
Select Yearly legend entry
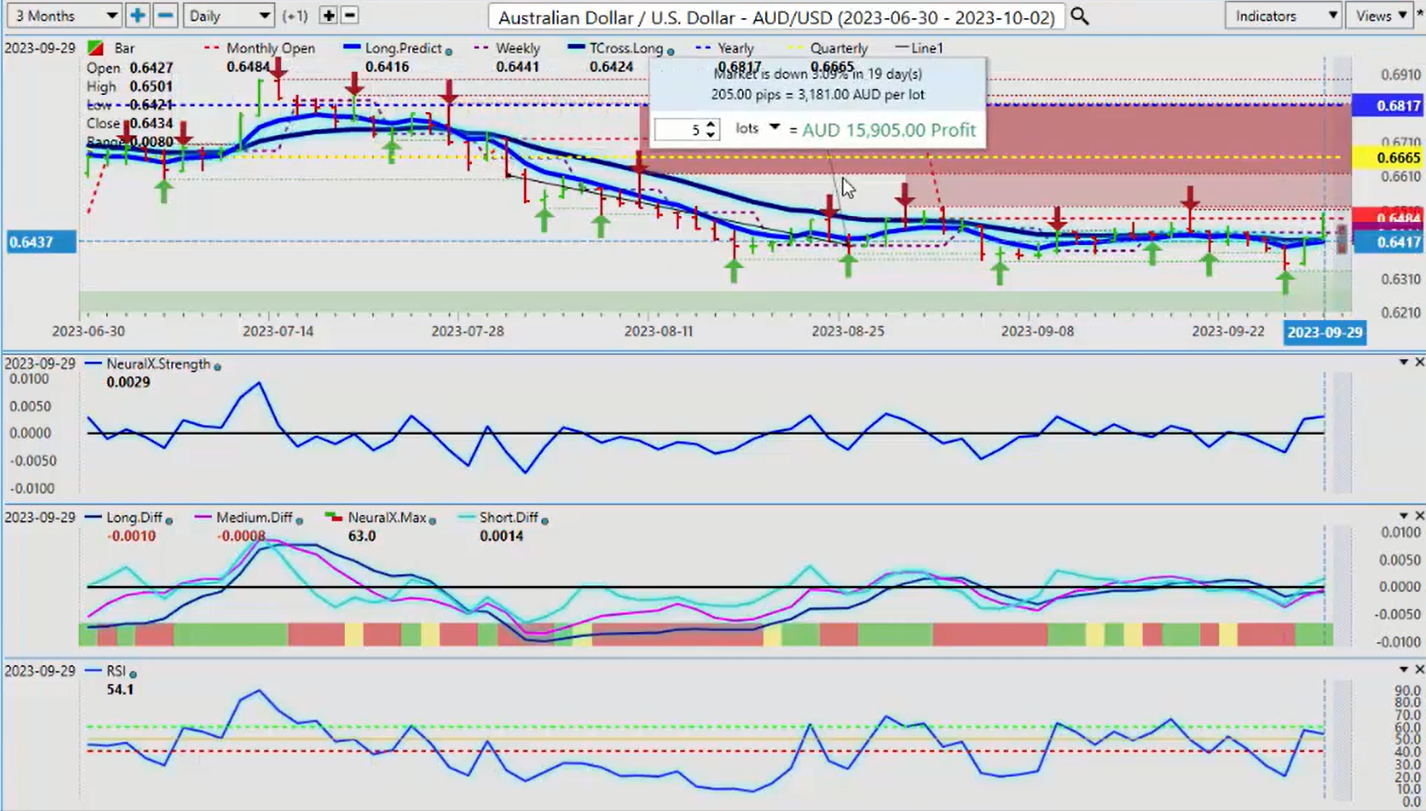(738, 48)
